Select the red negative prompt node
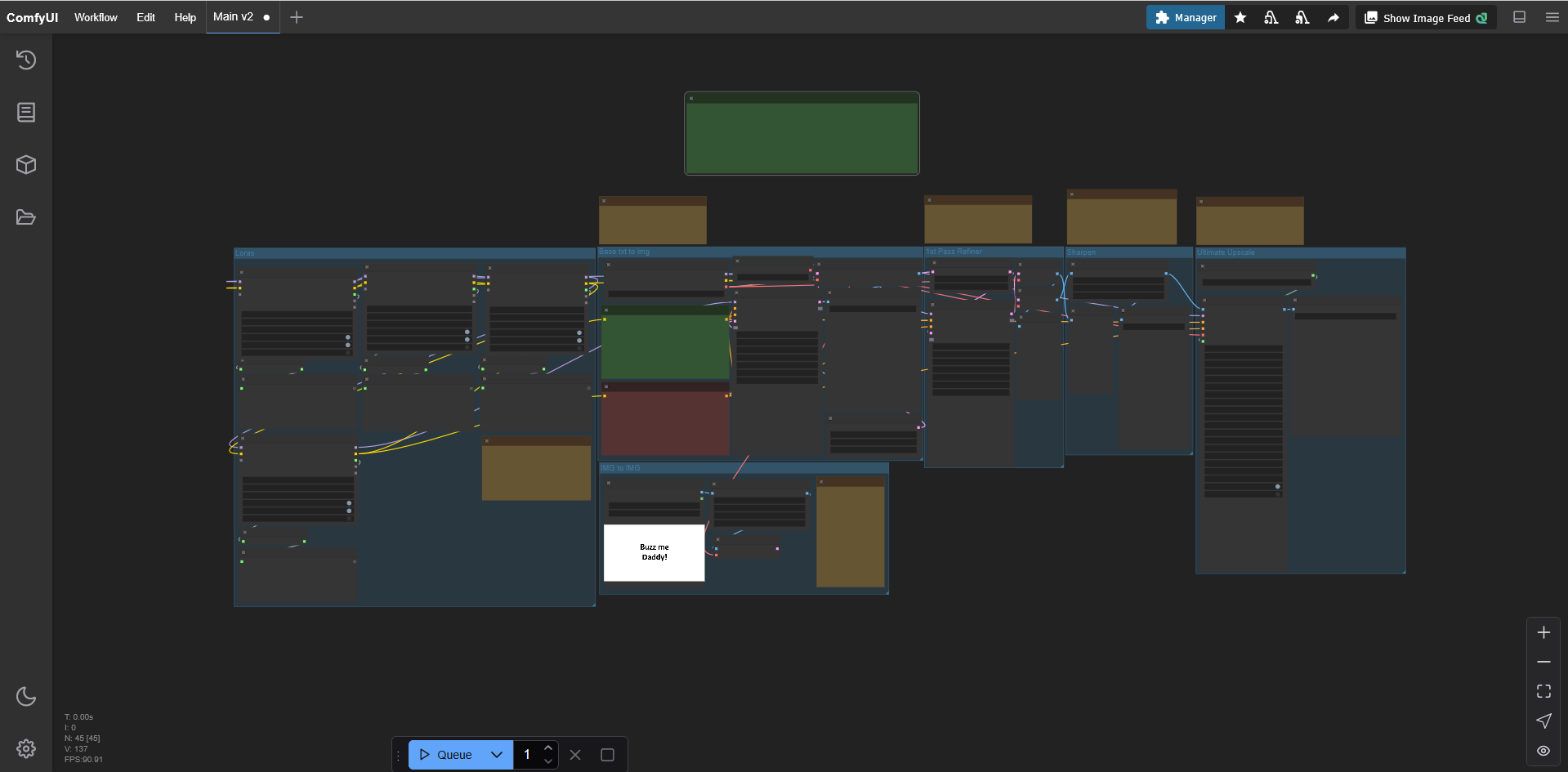Viewport: 1568px width, 772px height. pos(665,418)
